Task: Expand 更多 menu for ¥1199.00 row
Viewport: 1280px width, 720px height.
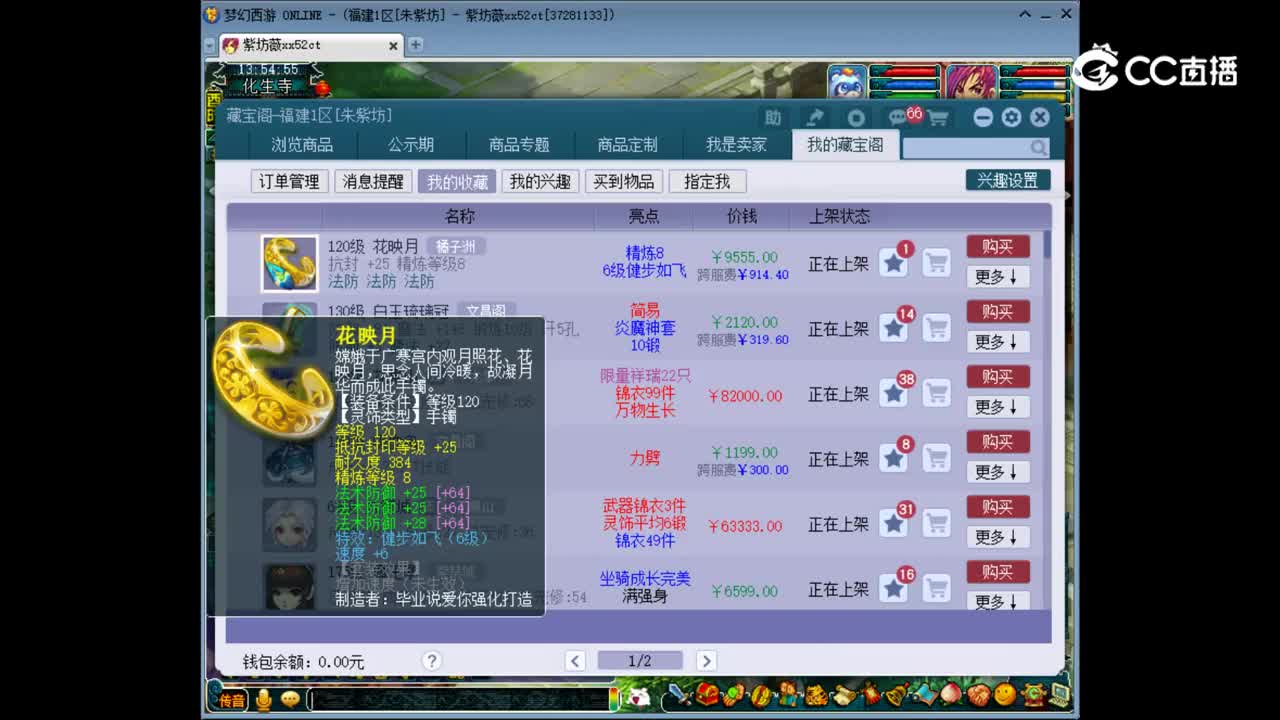Action: 997,472
